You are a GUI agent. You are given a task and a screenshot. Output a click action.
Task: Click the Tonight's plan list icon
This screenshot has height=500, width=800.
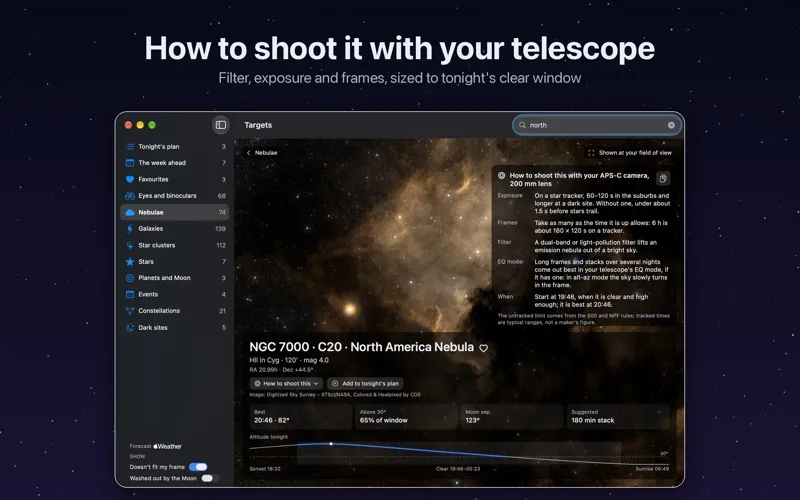pos(130,147)
